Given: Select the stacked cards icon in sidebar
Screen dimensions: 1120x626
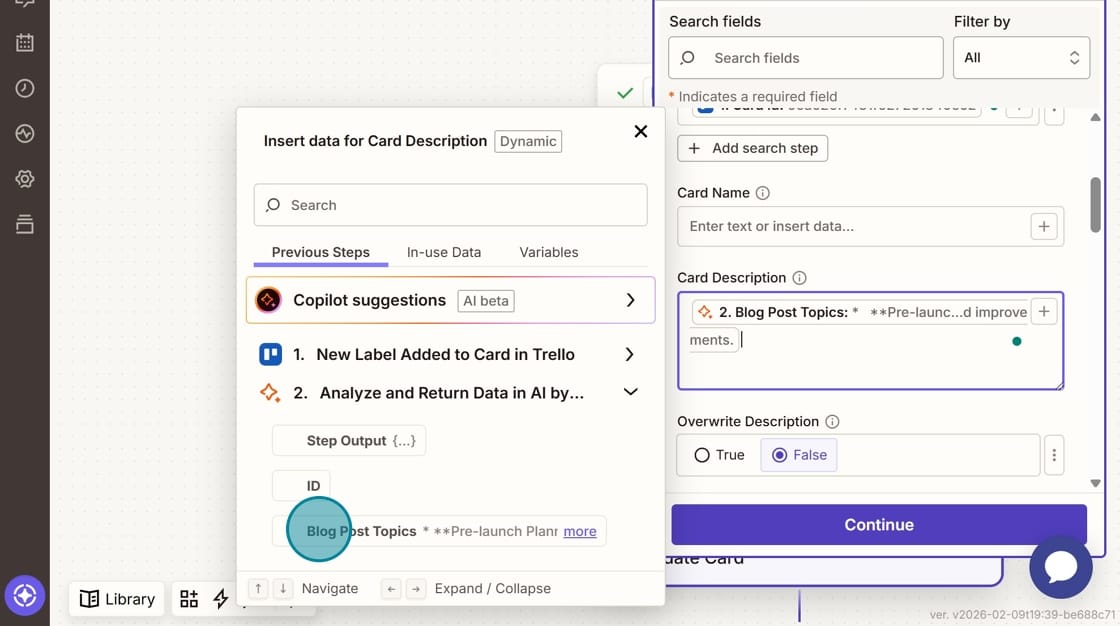Looking at the screenshot, I should (x=24, y=223).
